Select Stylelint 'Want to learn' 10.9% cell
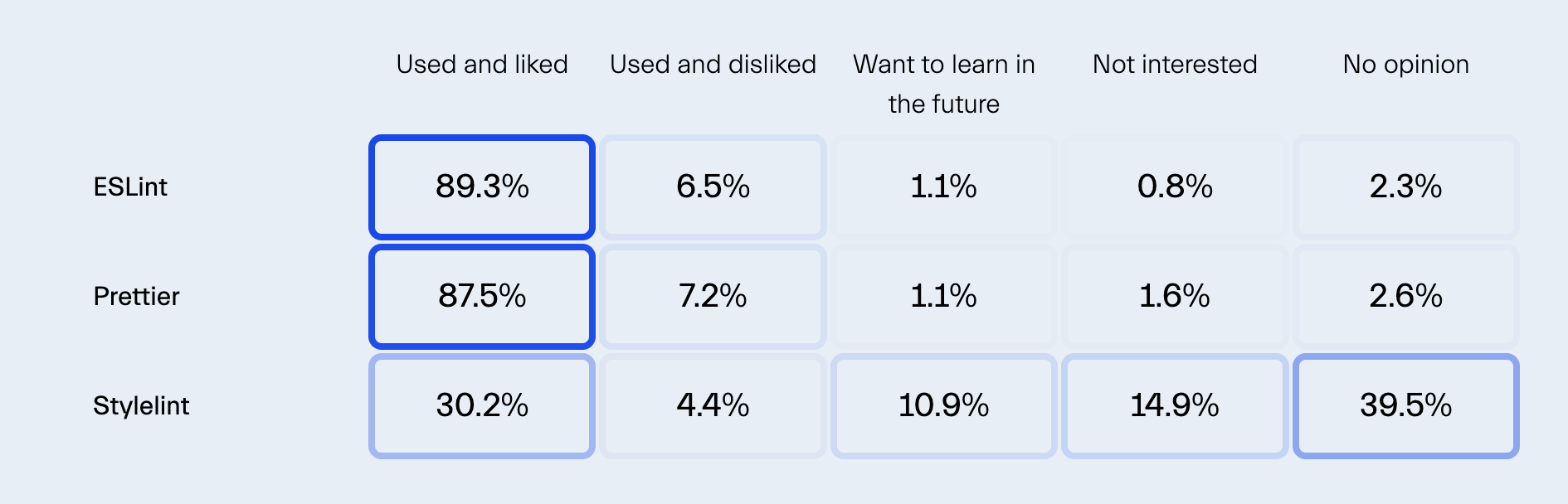This screenshot has height=504, width=1568. point(944,406)
